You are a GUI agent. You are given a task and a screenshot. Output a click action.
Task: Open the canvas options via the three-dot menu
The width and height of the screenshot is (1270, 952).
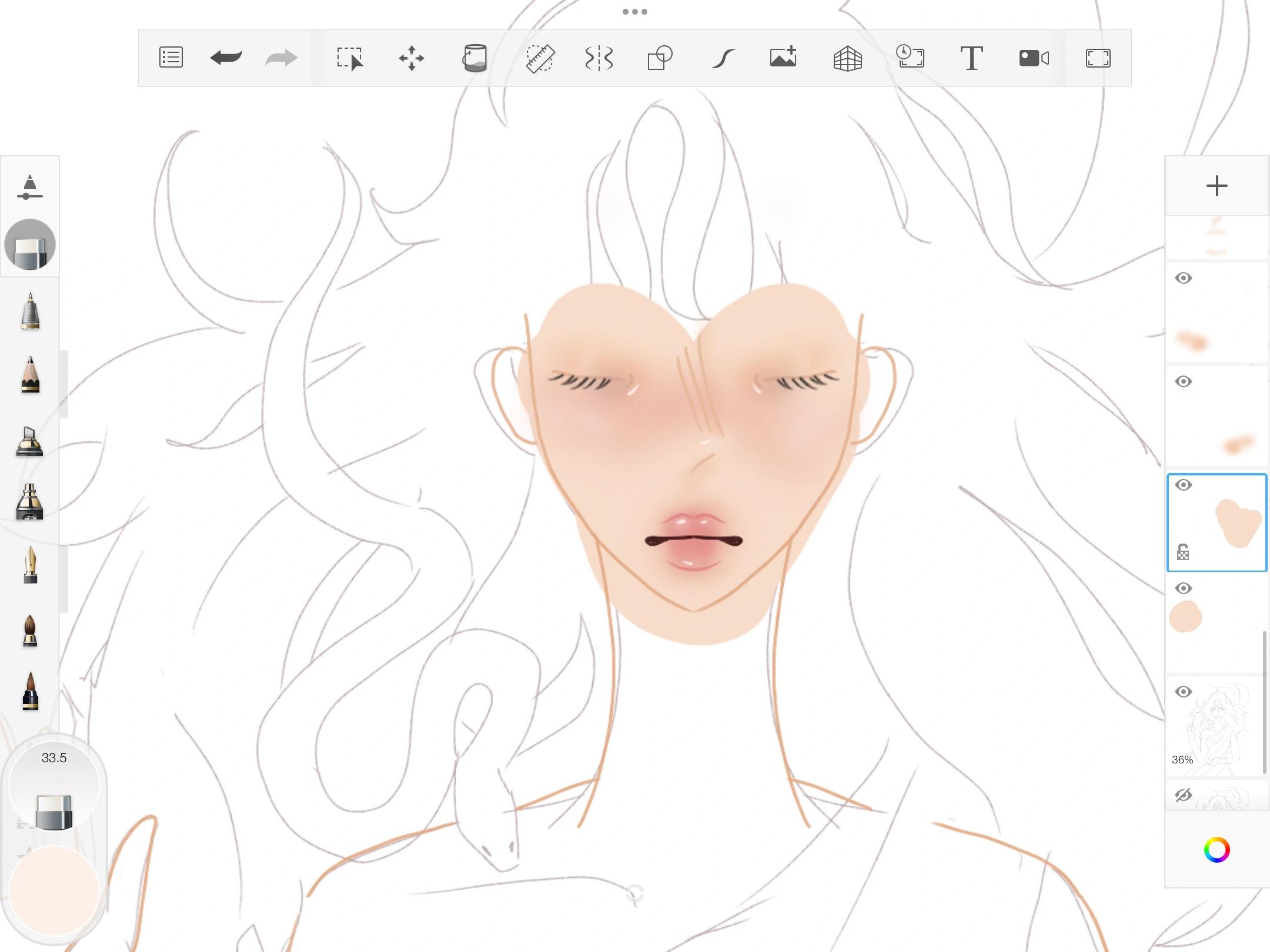[x=634, y=11]
